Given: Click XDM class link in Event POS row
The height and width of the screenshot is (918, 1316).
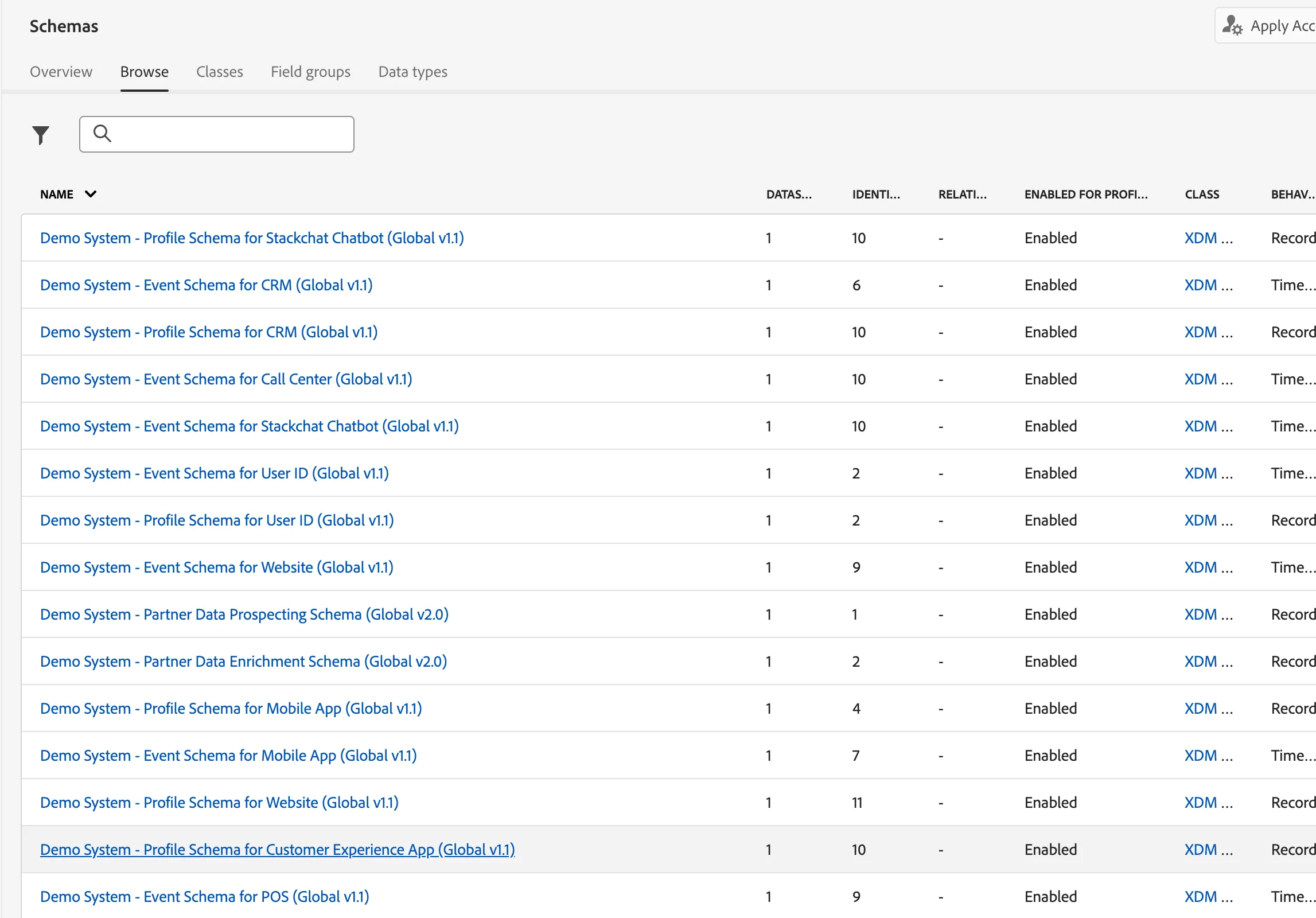Looking at the screenshot, I should (1208, 897).
